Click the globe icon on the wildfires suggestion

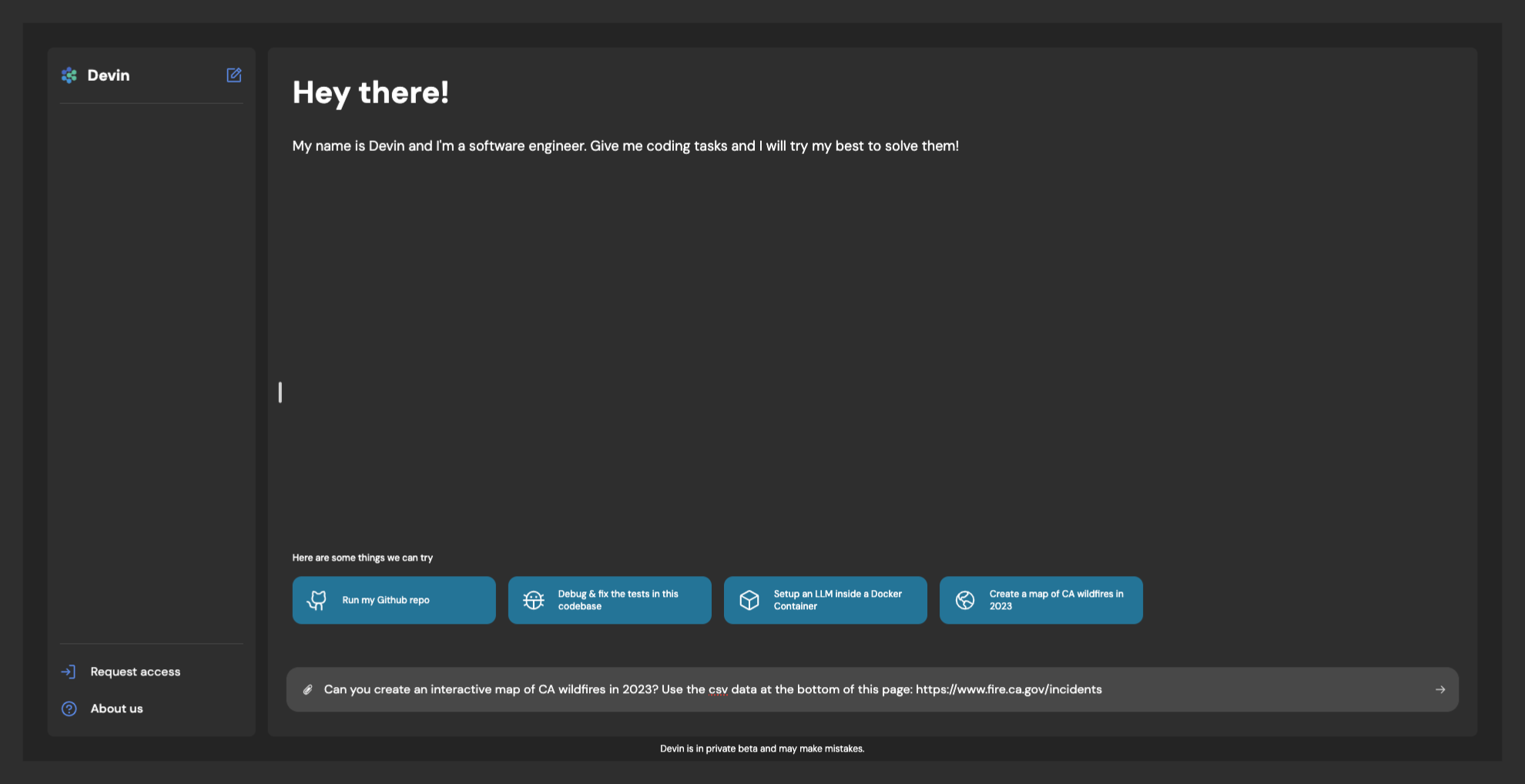tap(965, 600)
